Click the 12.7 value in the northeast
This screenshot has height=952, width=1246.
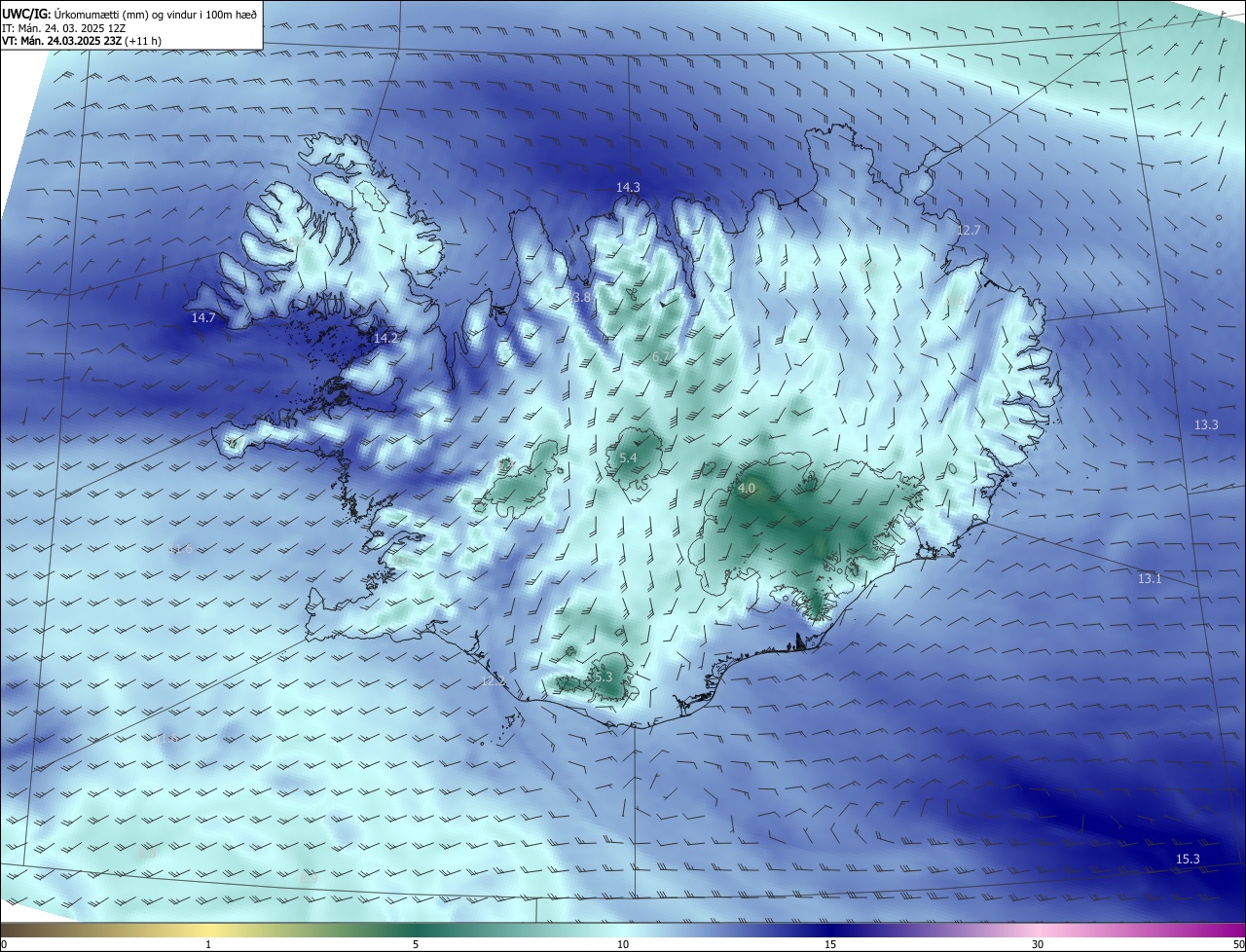click(x=969, y=231)
